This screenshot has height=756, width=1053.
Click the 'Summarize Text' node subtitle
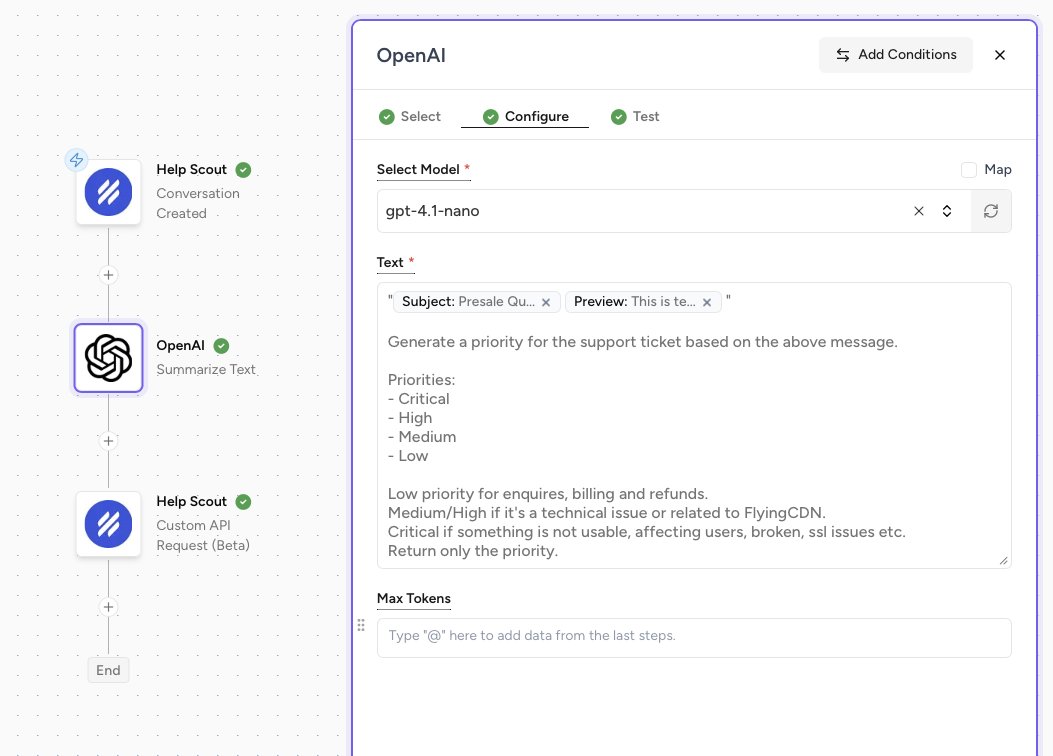[x=205, y=369]
